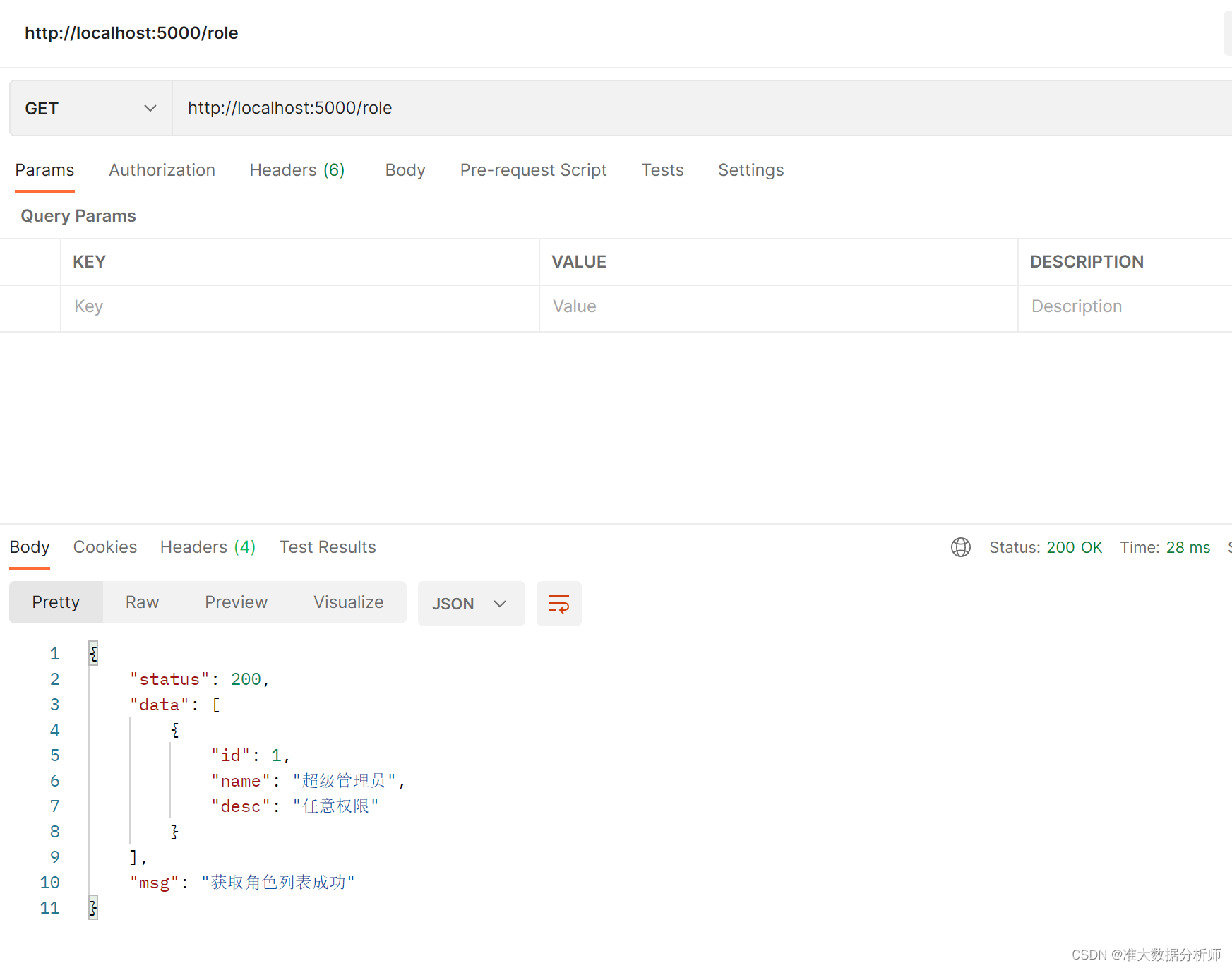The width and height of the screenshot is (1232, 968).
Task: Click the Value query param field
Action: coord(779,306)
